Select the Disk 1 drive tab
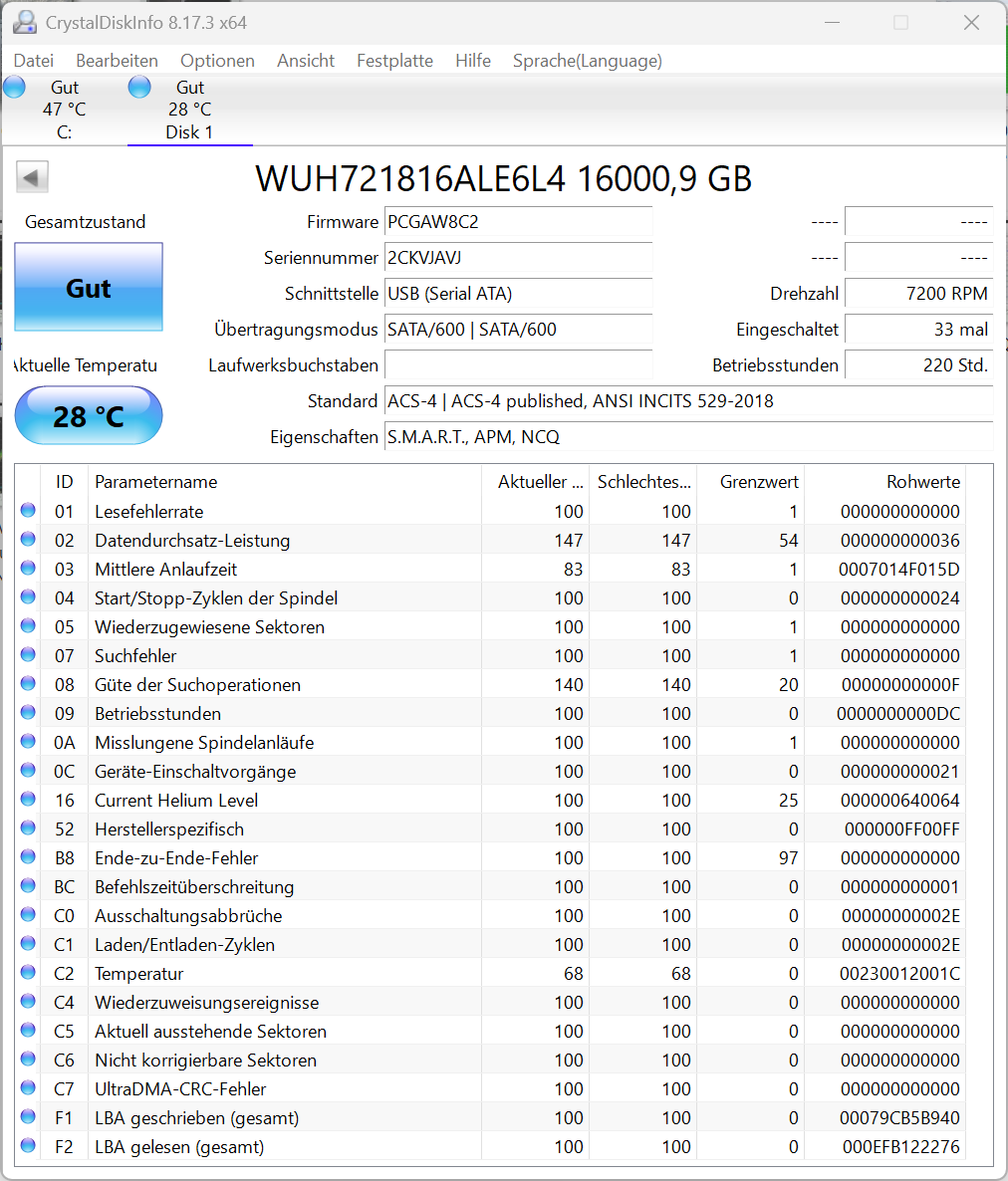The height and width of the screenshot is (1181, 1008). [x=190, y=110]
